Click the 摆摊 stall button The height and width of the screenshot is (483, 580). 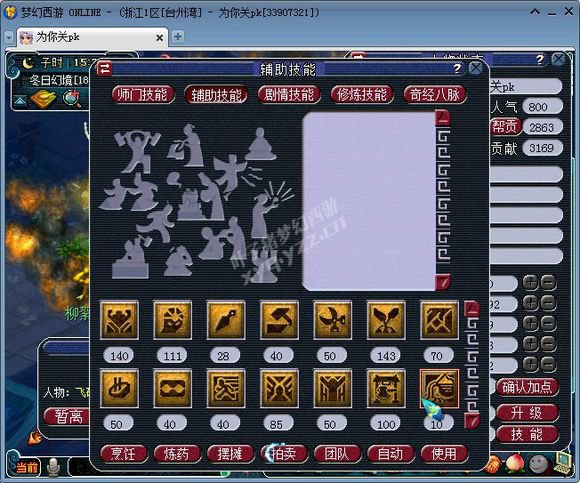(x=230, y=453)
